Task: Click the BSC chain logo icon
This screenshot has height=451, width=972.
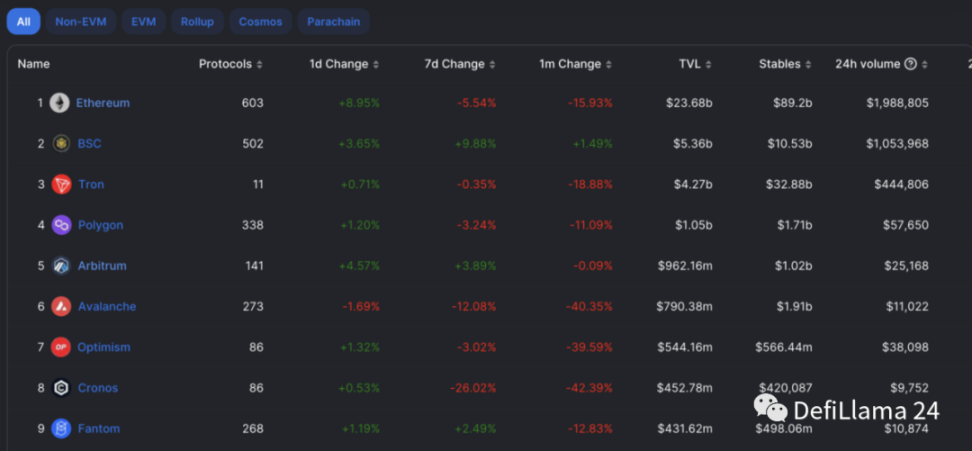Action: pos(61,144)
